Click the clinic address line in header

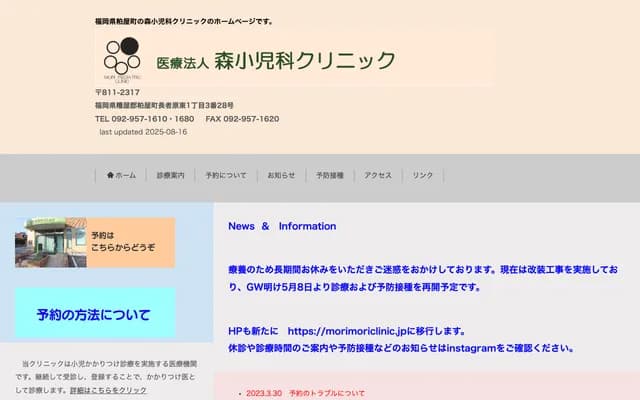click(164, 105)
